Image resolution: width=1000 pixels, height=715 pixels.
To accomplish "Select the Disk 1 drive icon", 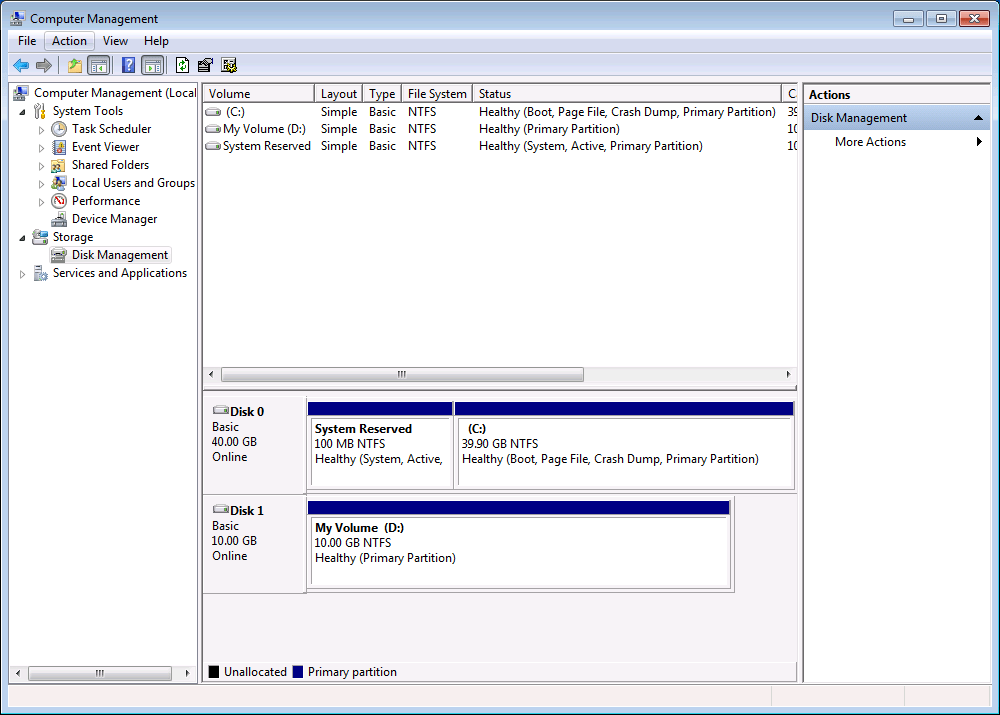I will tap(221, 510).
